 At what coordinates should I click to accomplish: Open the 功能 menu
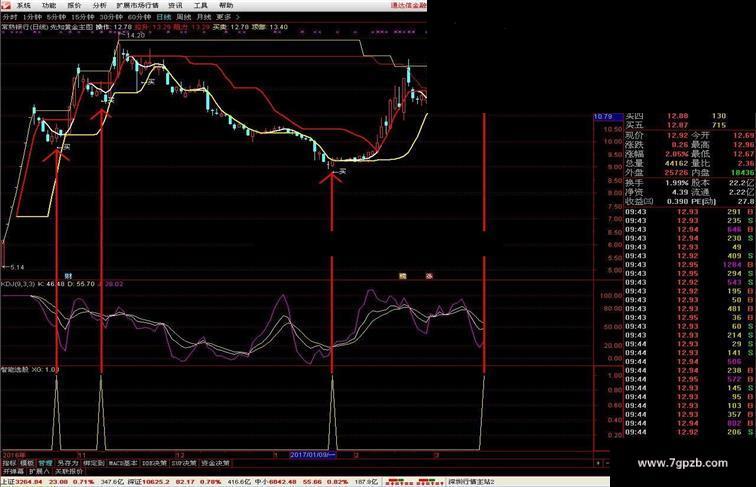[x=49, y=6]
